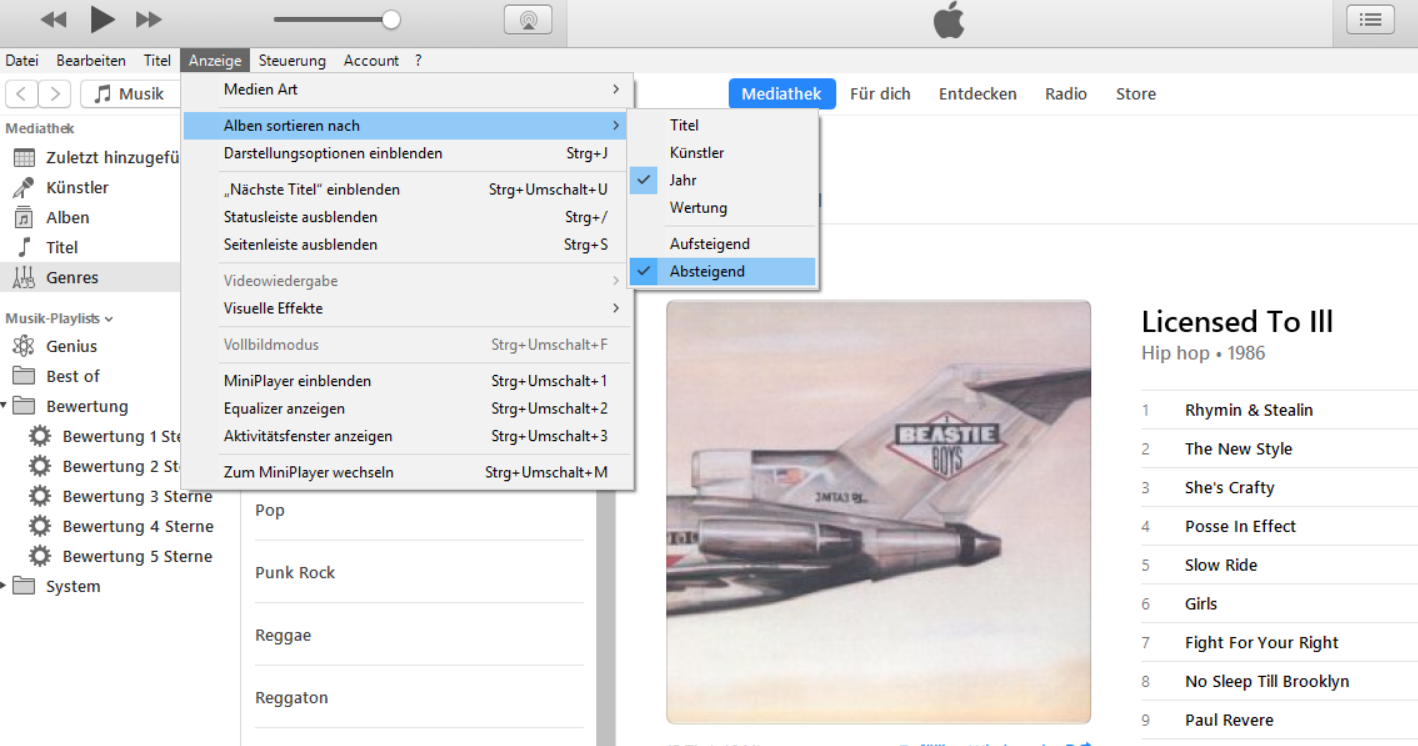The width and height of the screenshot is (1418, 746).
Task: Open the Alben sortieren nach submenu
Action: click(x=407, y=125)
